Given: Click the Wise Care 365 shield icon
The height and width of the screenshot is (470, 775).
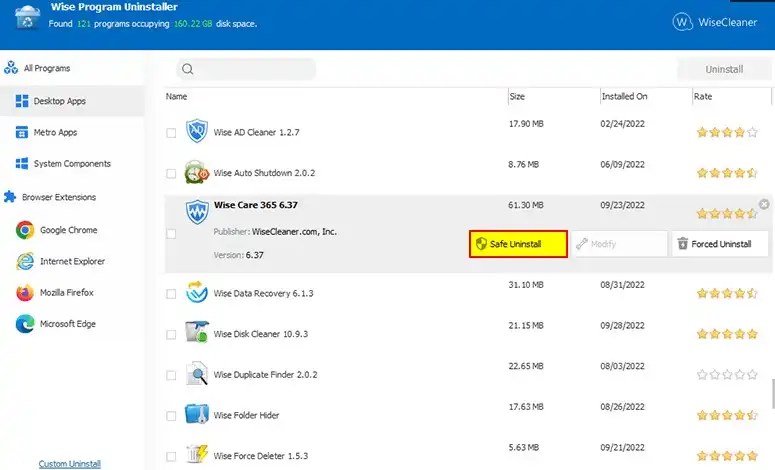Looking at the screenshot, I should click(197, 212).
